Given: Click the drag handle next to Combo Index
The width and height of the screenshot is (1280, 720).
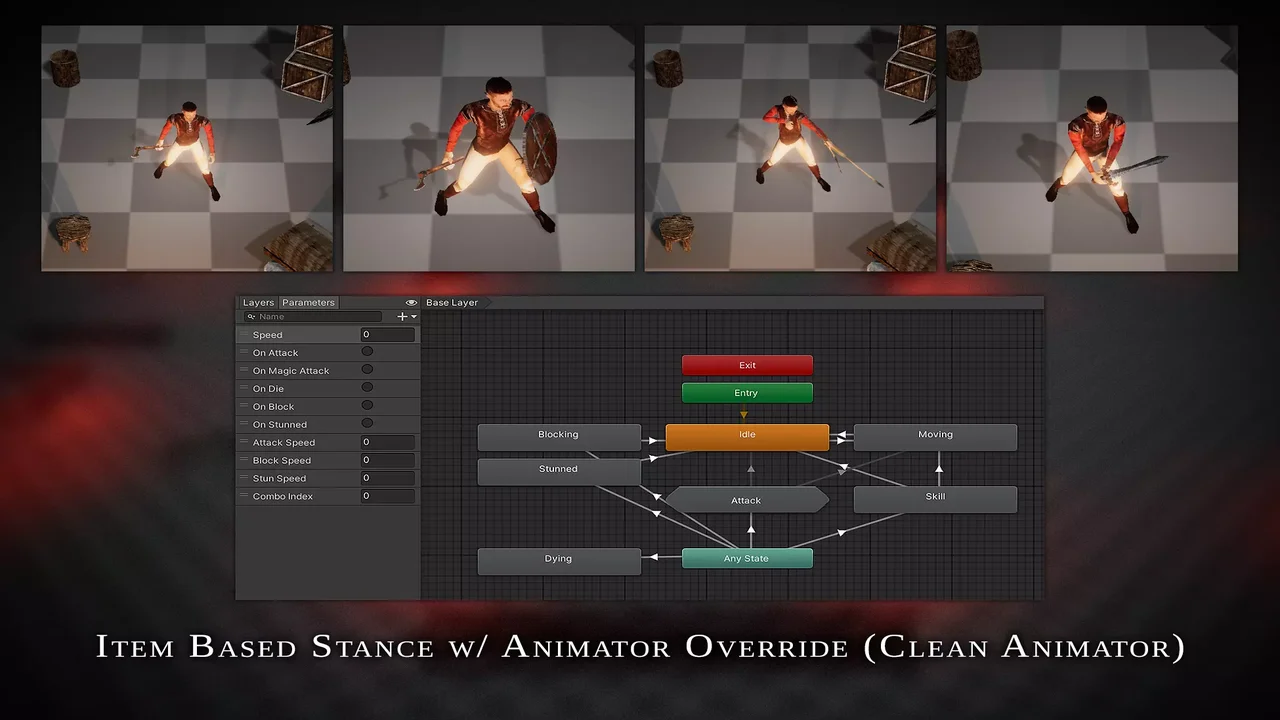Looking at the screenshot, I should pyautogui.click(x=243, y=496).
